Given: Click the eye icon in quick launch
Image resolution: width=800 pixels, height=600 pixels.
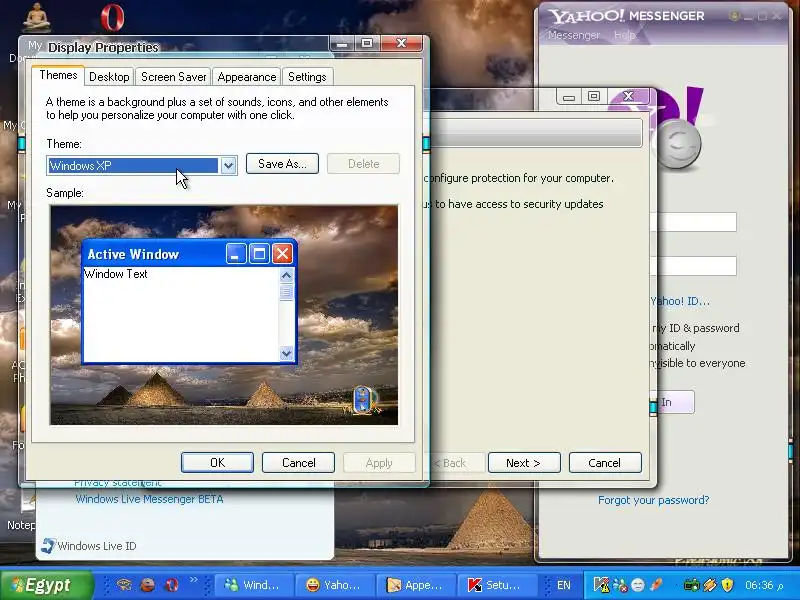Looking at the screenshot, I should (124, 585).
